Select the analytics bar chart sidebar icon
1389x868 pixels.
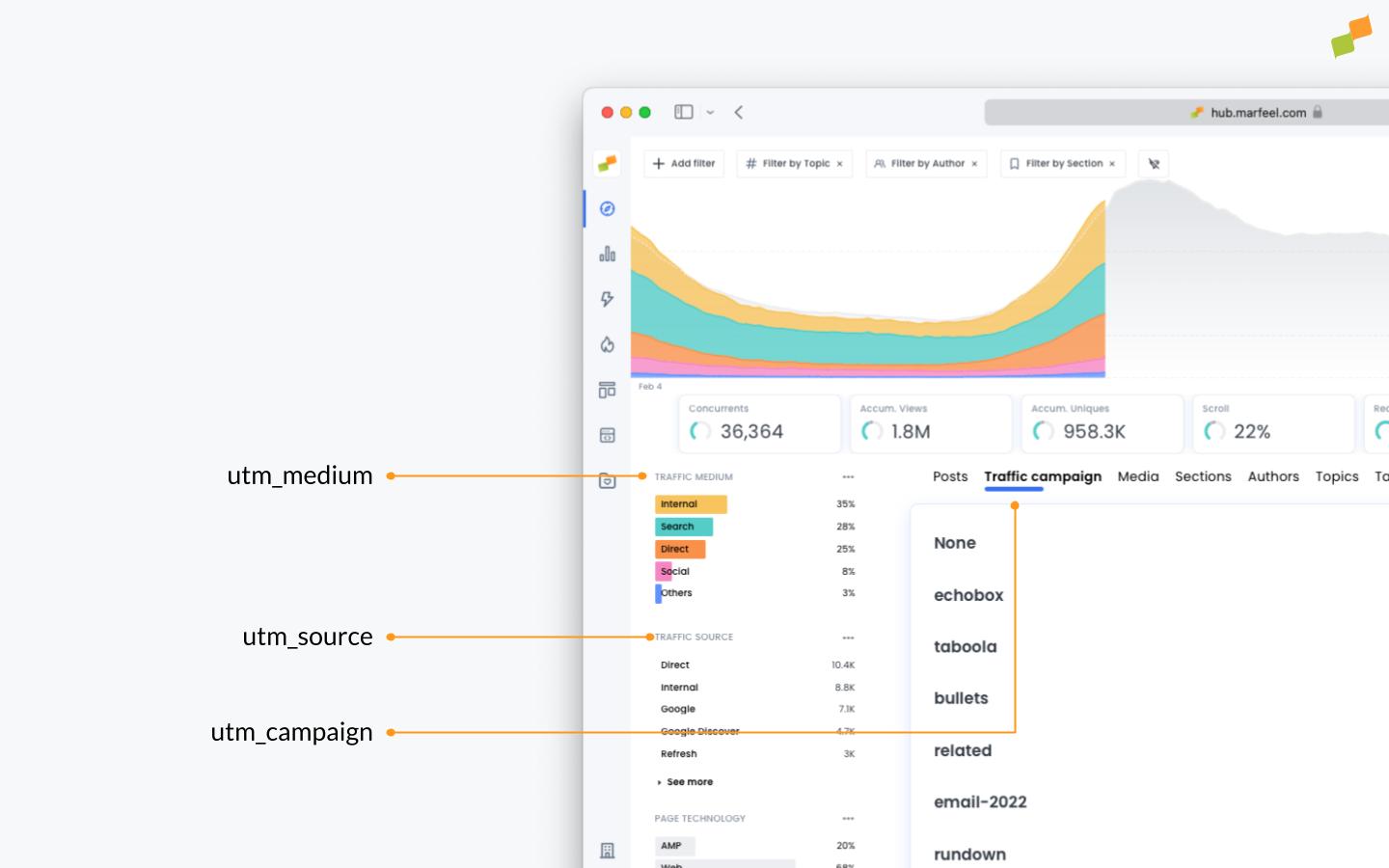(607, 254)
